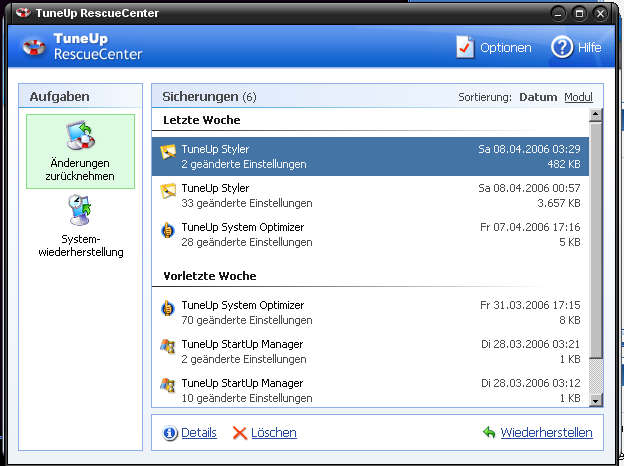Click System Optimizer icon of 07.04.2006 backup
Screen dimensions: 624x466
pos(168,230)
